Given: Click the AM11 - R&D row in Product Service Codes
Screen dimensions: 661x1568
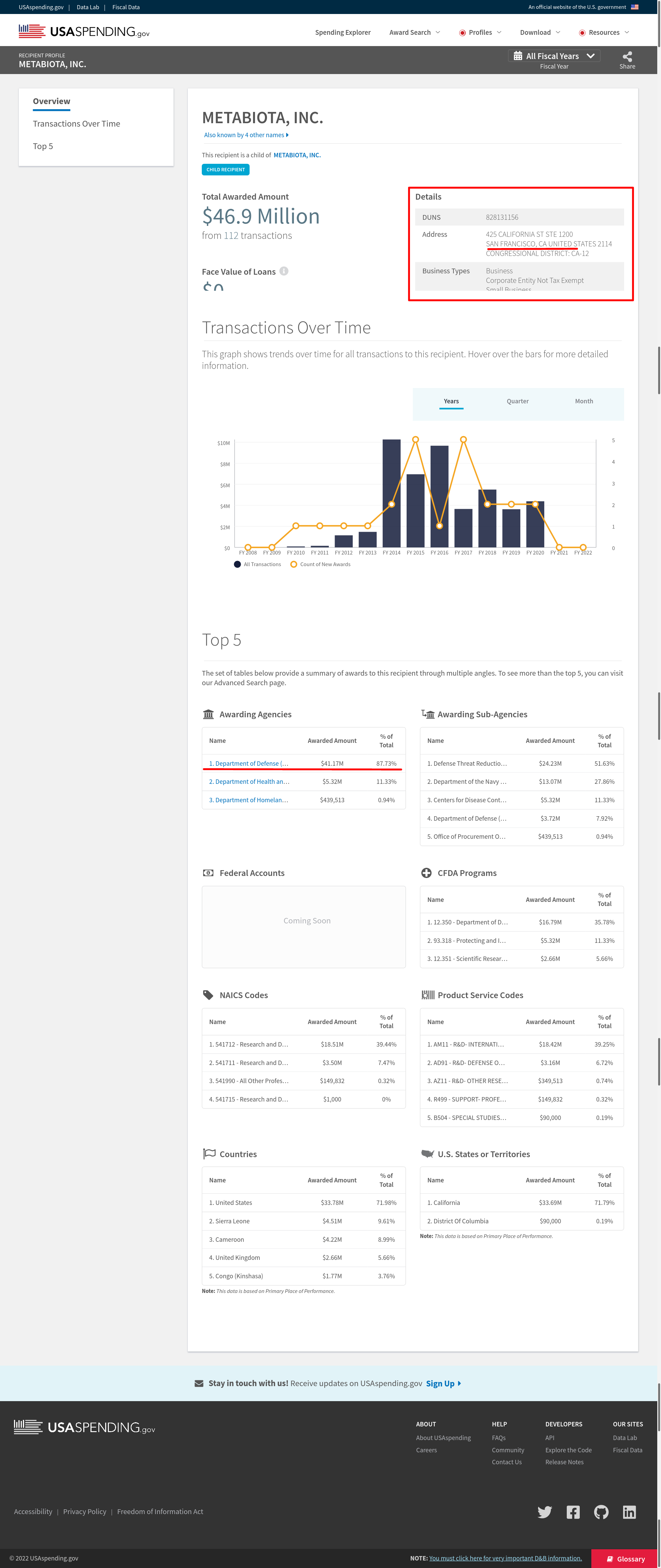Looking at the screenshot, I should tap(521, 1044).
